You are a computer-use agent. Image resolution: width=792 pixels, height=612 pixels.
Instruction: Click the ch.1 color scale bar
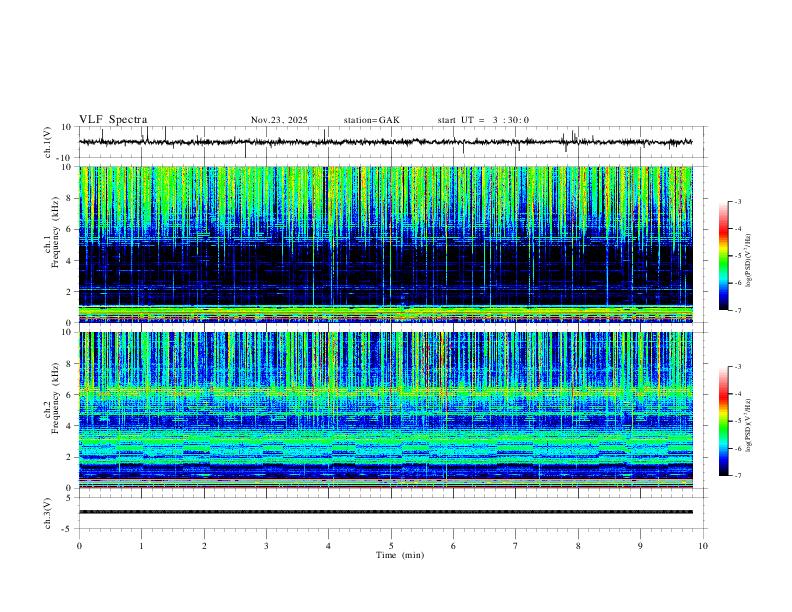[724, 256]
